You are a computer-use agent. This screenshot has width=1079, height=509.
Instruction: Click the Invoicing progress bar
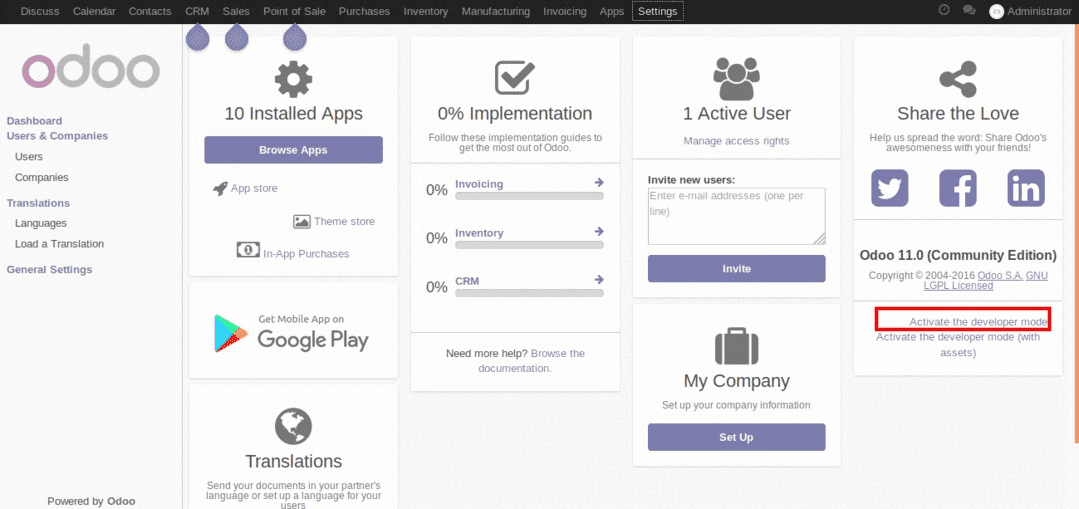pyautogui.click(x=529, y=196)
